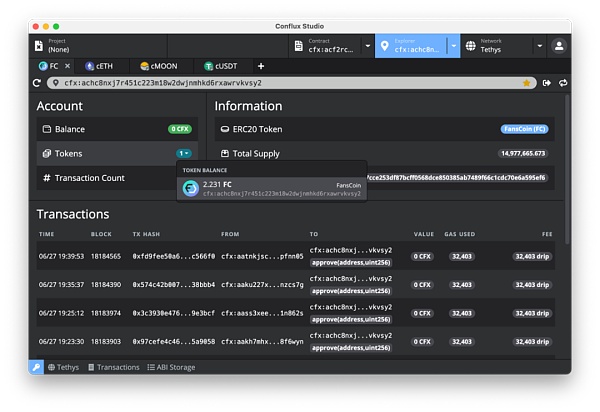This screenshot has height=412, width=600.
Task: Open Transactions from the bottom bar
Action: [114, 367]
